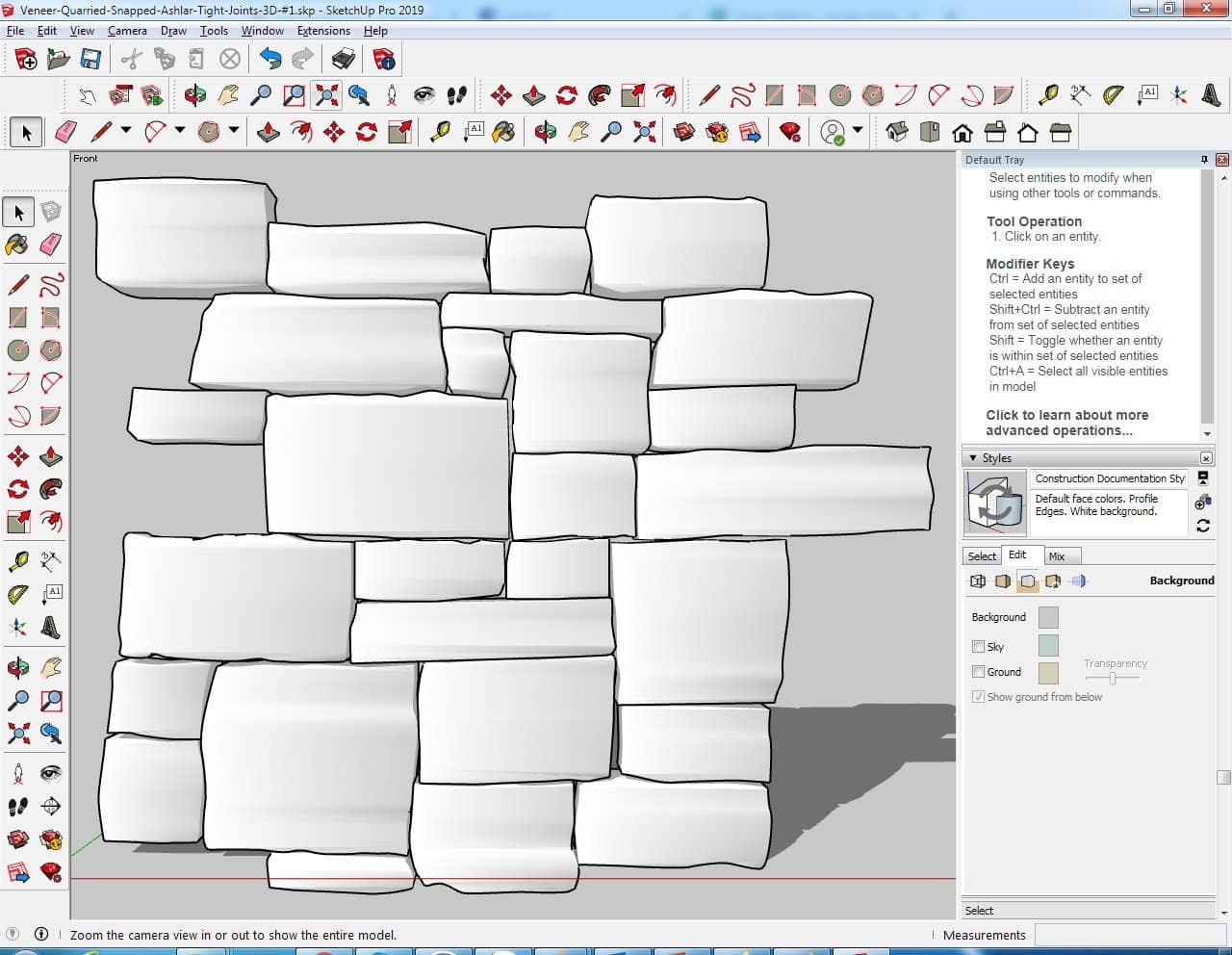1232x955 pixels.
Task: Enable the Ground checkbox
Action: pos(978,672)
